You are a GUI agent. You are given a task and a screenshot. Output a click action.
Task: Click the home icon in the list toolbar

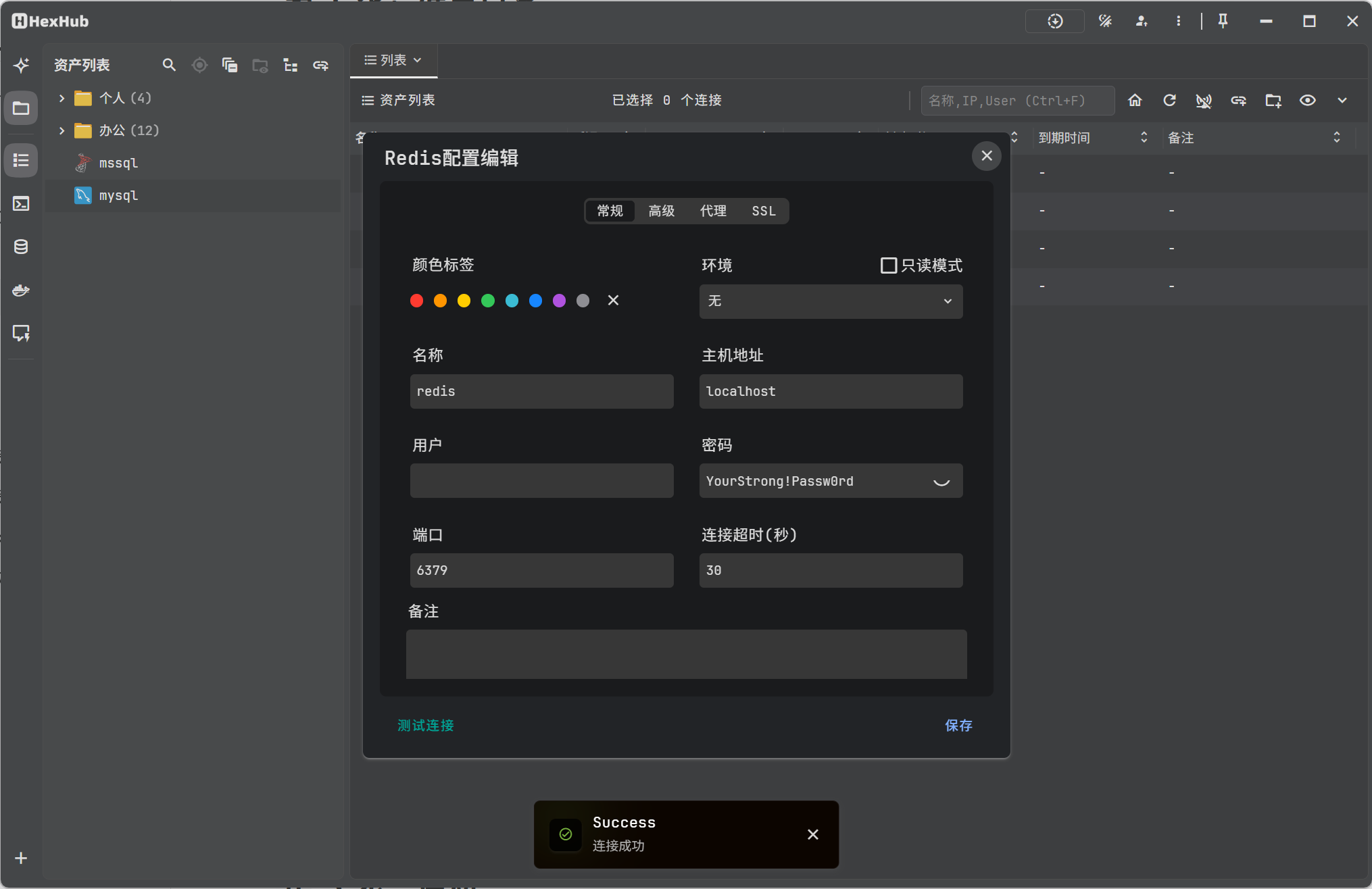click(1135, 100)
